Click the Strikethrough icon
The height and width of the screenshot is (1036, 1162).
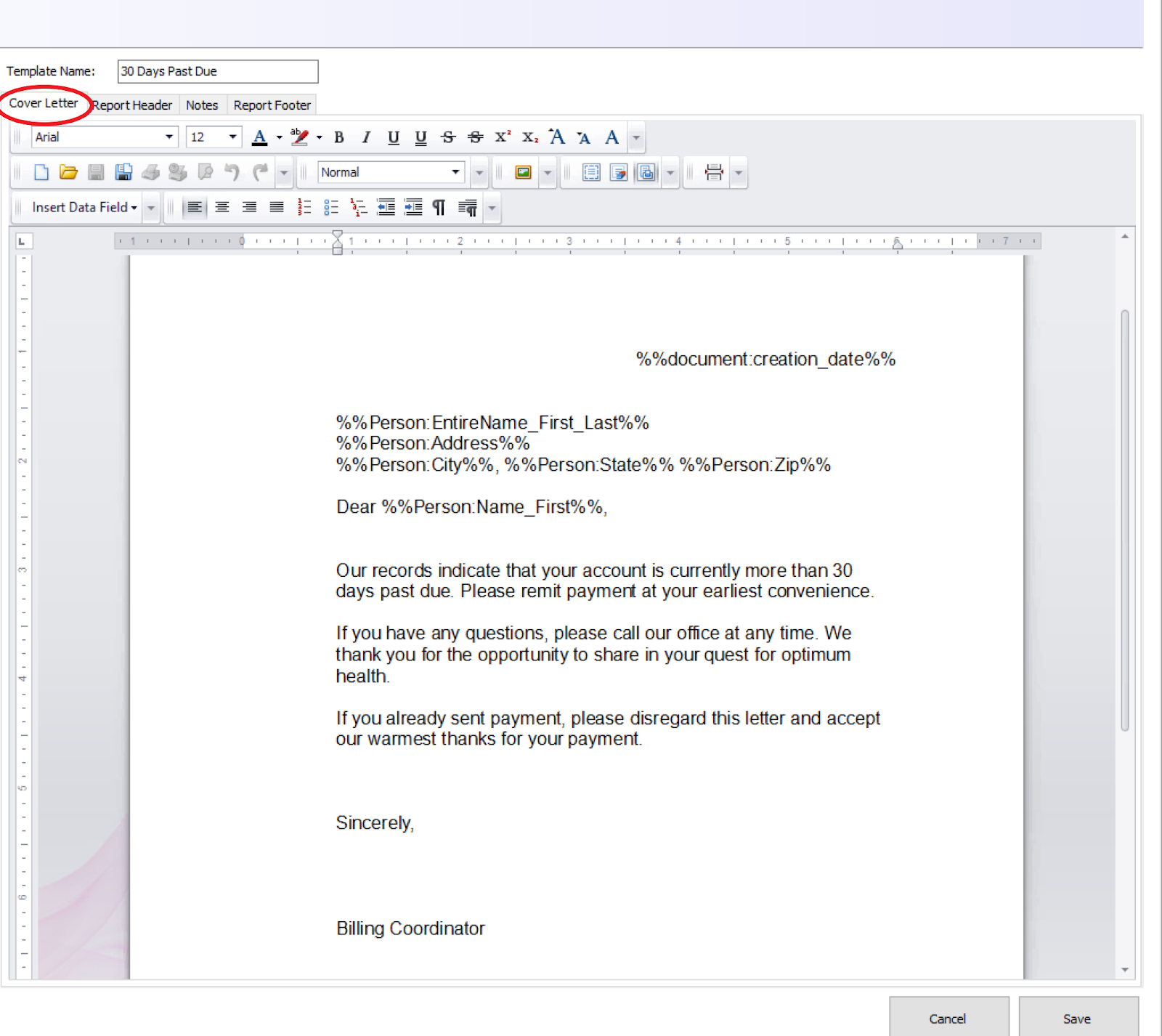[447, 137]
